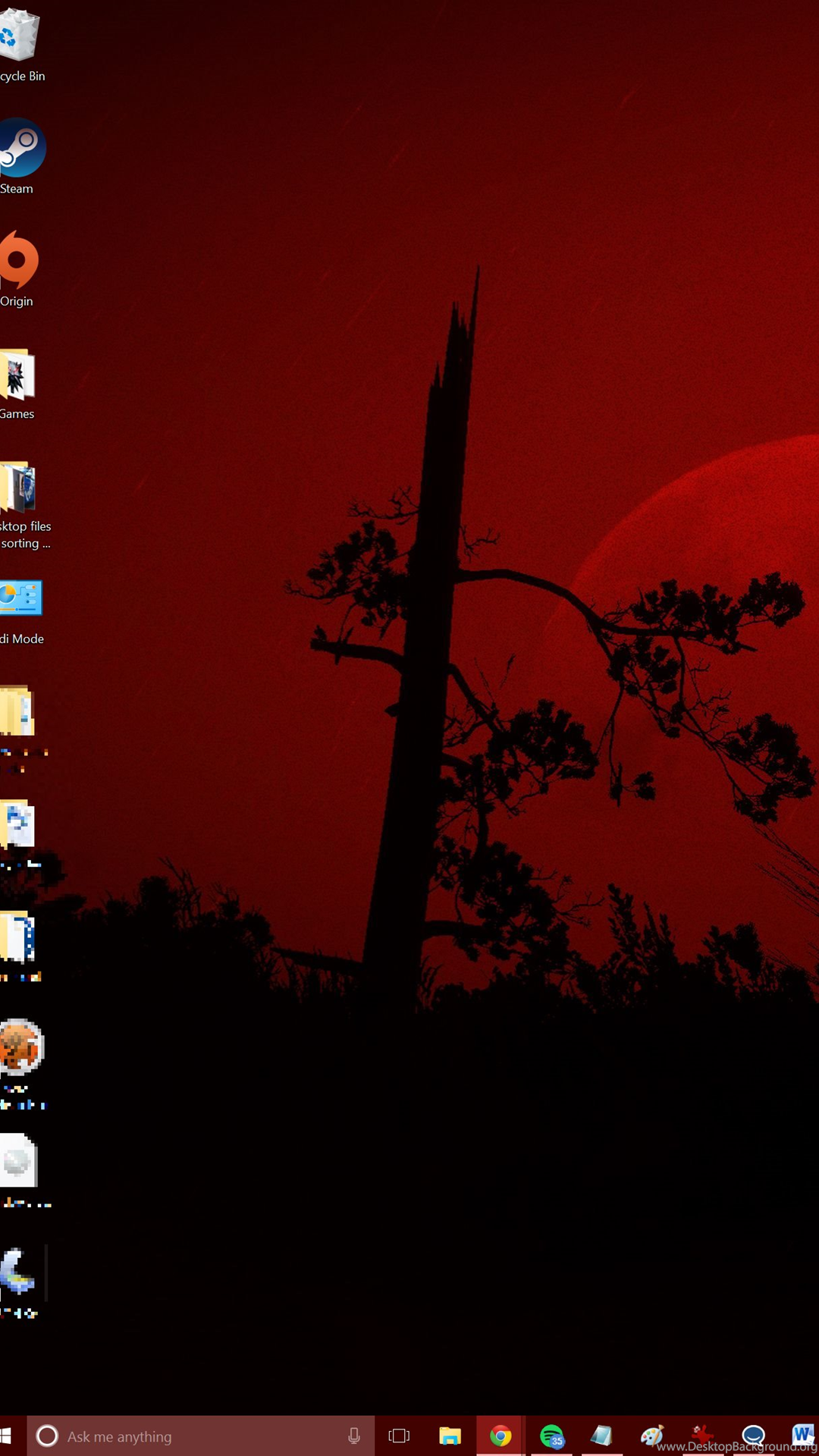
Task: Click the Cortana circle icon
Action: [x=47, y=1436]
